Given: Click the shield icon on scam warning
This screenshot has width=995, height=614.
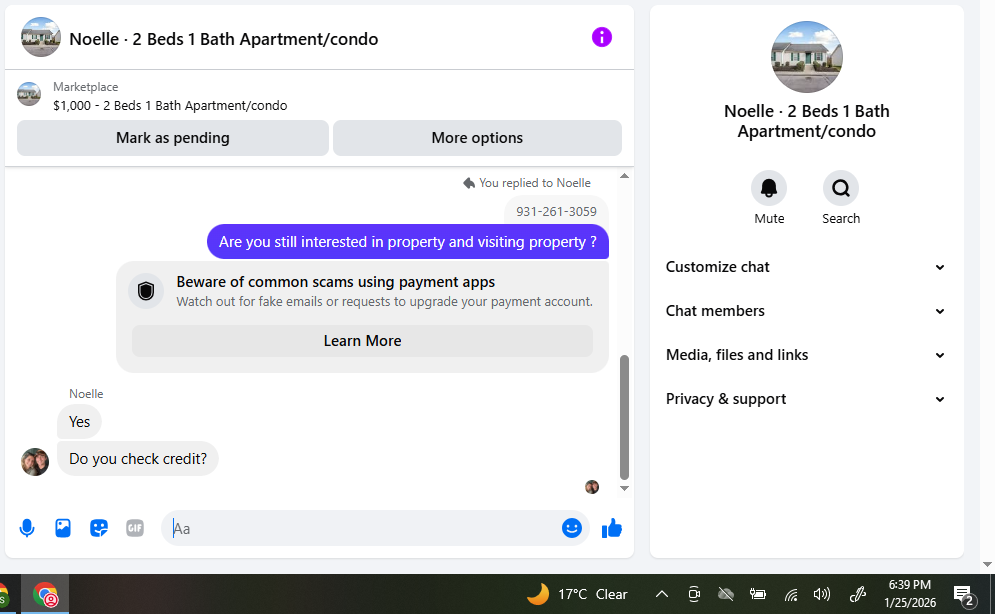Looking at the screenshot, I should click(146, 291).
